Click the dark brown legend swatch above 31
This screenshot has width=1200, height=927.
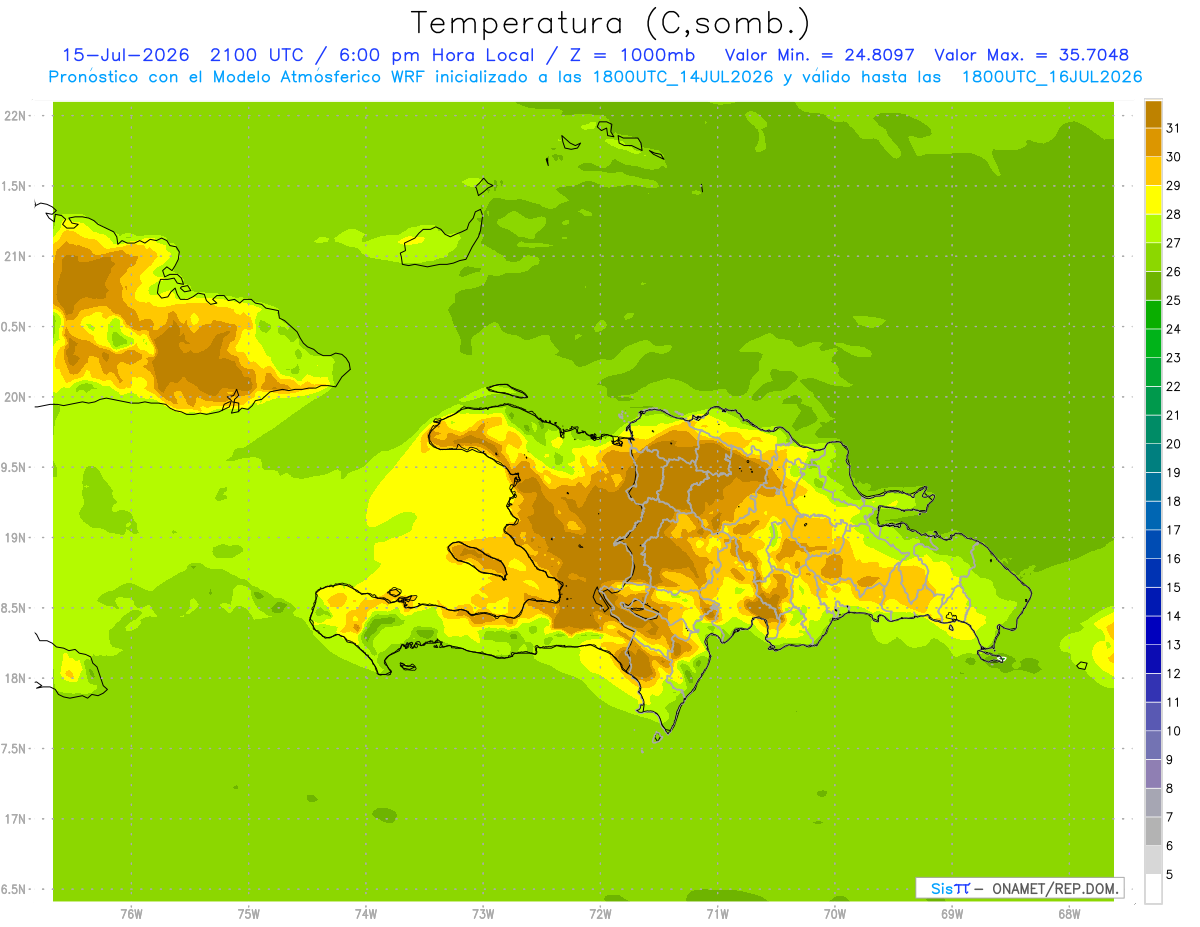[1153, 114]
